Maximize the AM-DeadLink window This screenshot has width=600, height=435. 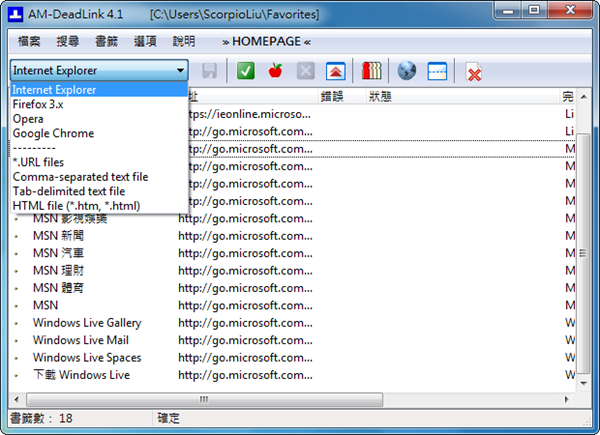(534, 10)
